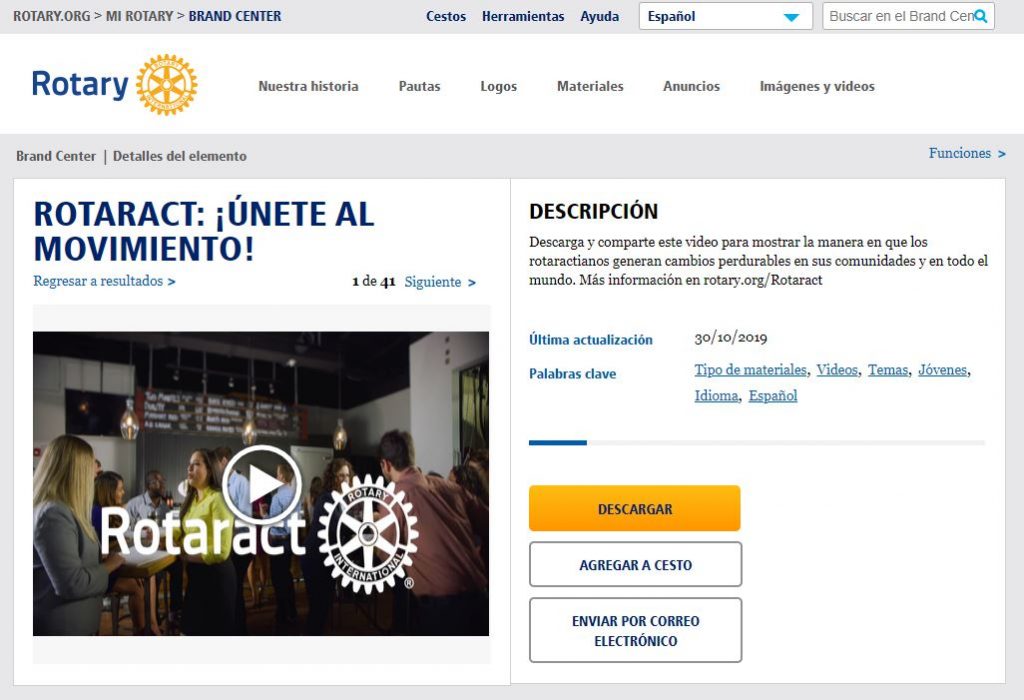Go to Siguiente item
Image resolution: width=1024 pixels, height=700 pixels.
click(440, 282)
